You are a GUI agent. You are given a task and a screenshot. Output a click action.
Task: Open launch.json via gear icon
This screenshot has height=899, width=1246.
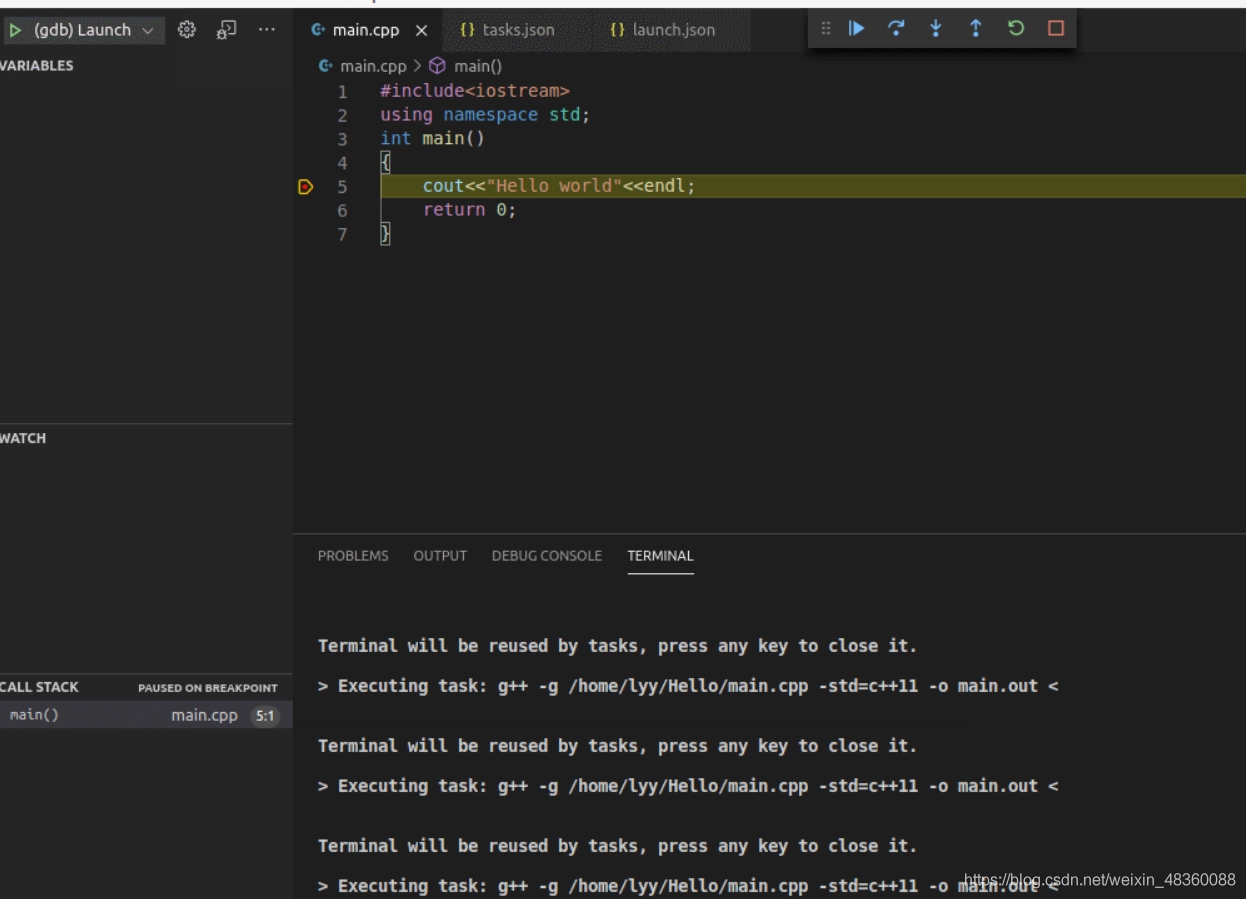[x=187, y=30]
